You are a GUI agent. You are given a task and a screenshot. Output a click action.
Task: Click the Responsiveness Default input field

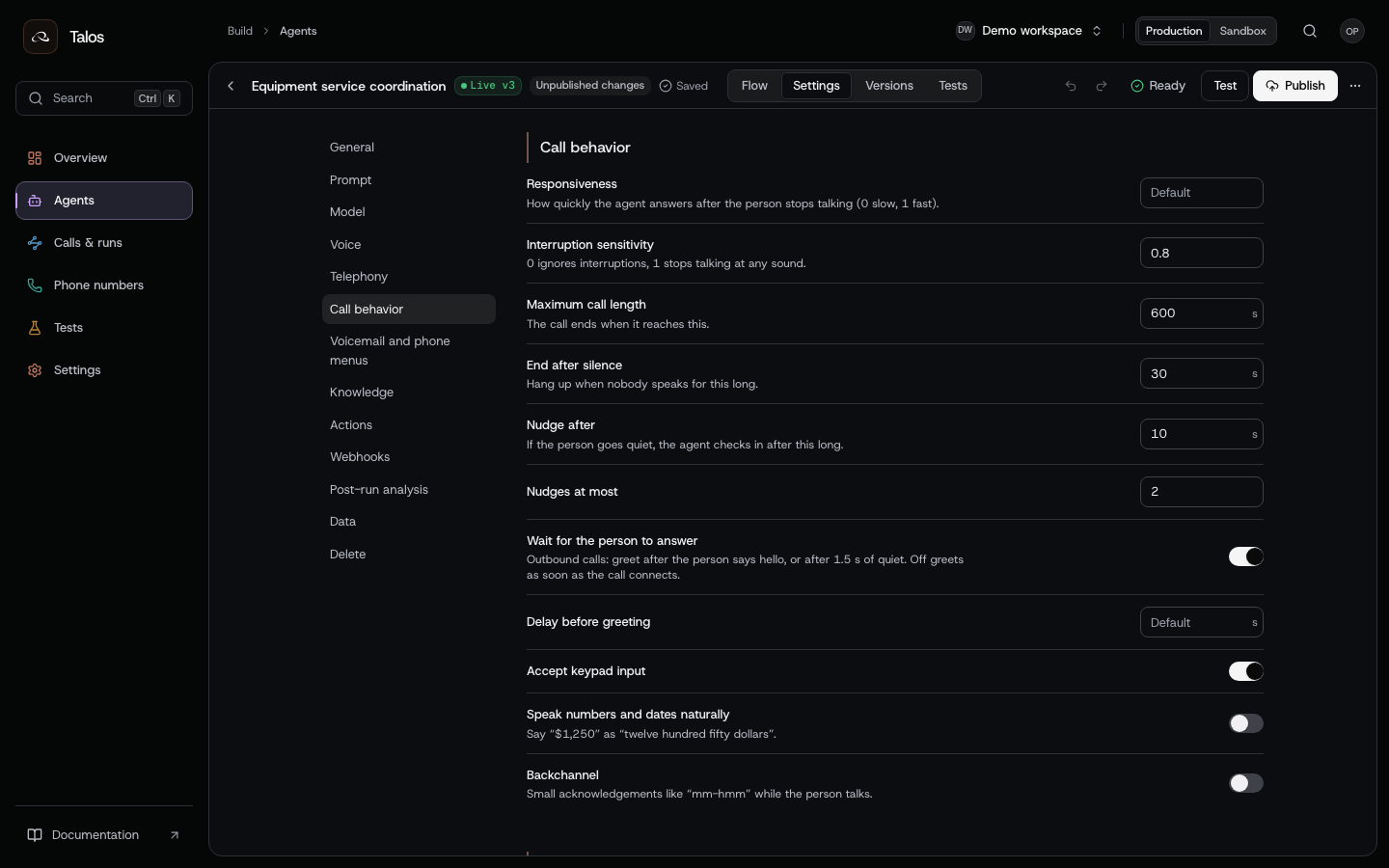click(1201, 193)
